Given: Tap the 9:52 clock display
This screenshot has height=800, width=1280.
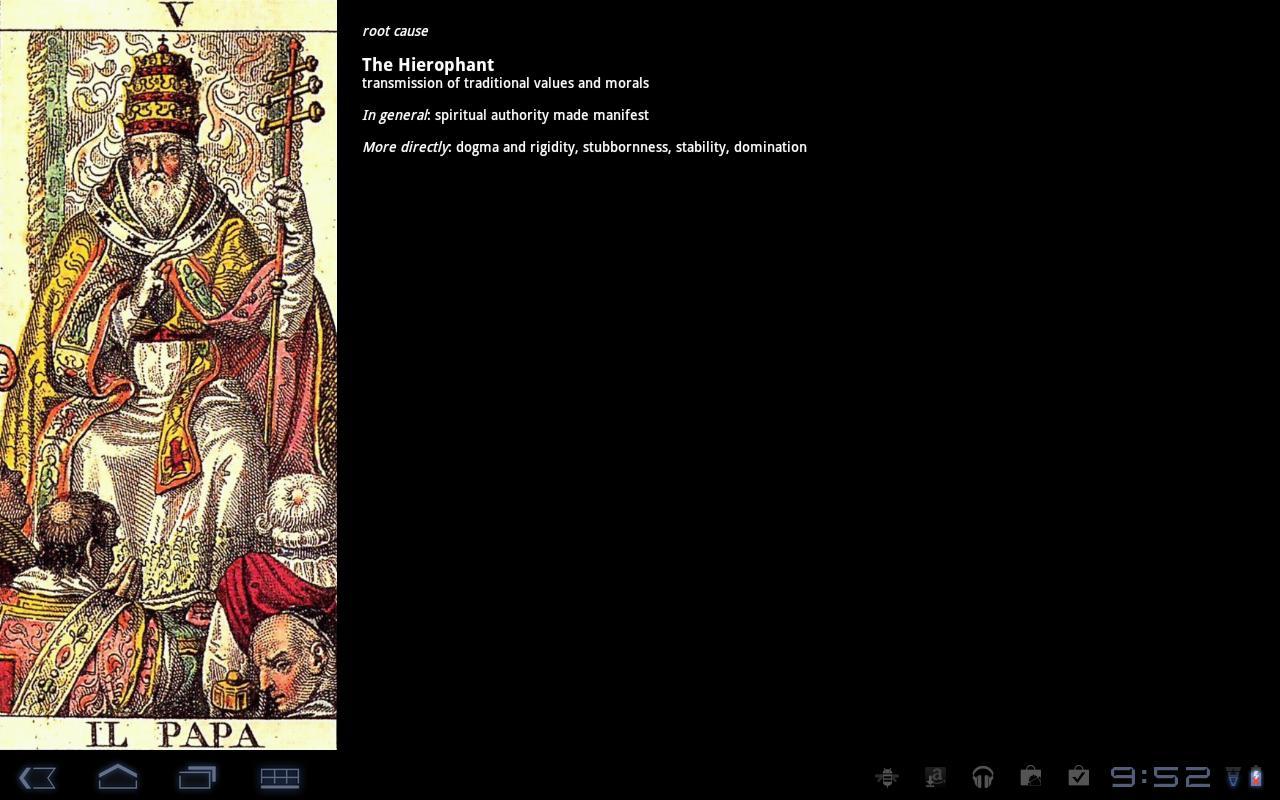Looking at the screenshot, I should 1160,777.
